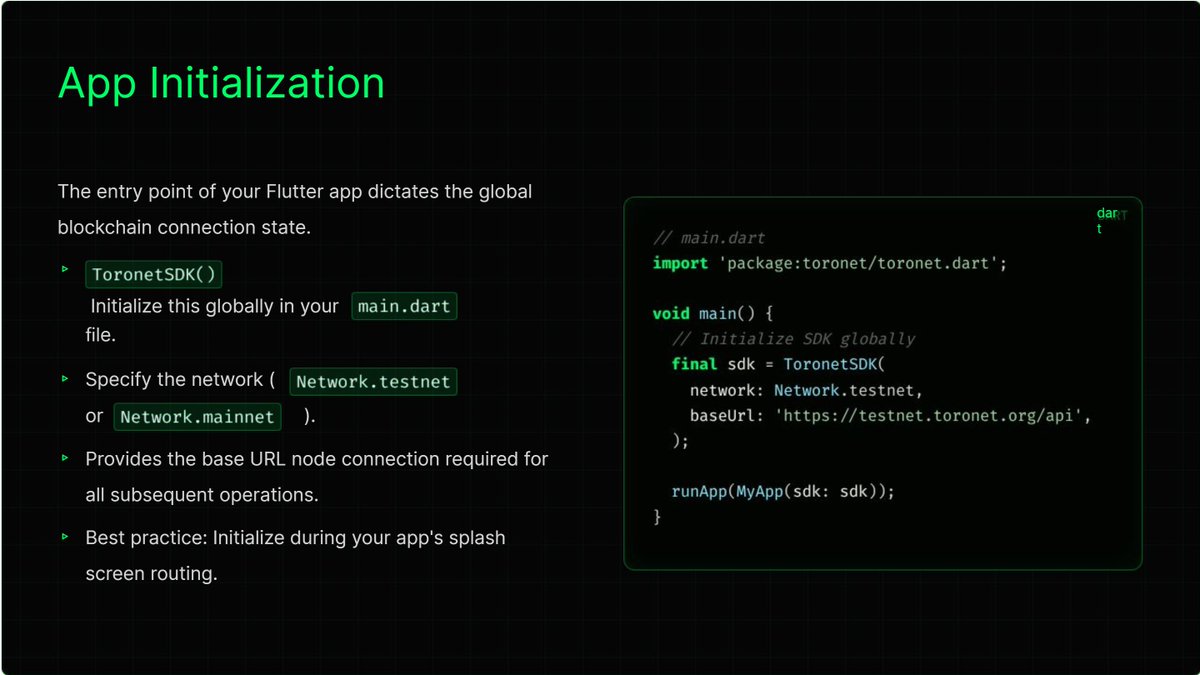Click the "// main.dart" comment in the code block
This screenshot has width=1200, height=675.
coord(709,238)
